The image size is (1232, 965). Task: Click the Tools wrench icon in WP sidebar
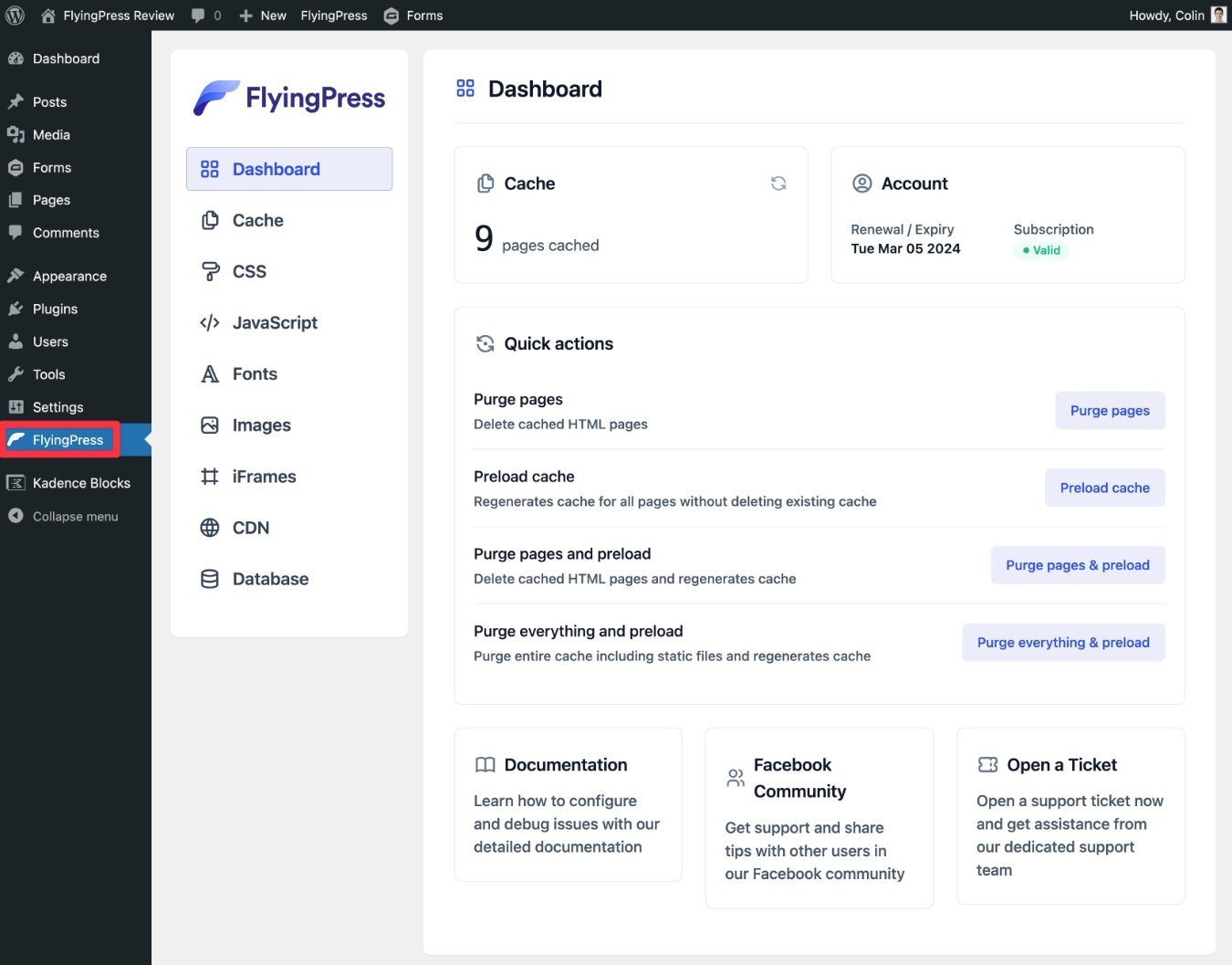tap(16, 374)
